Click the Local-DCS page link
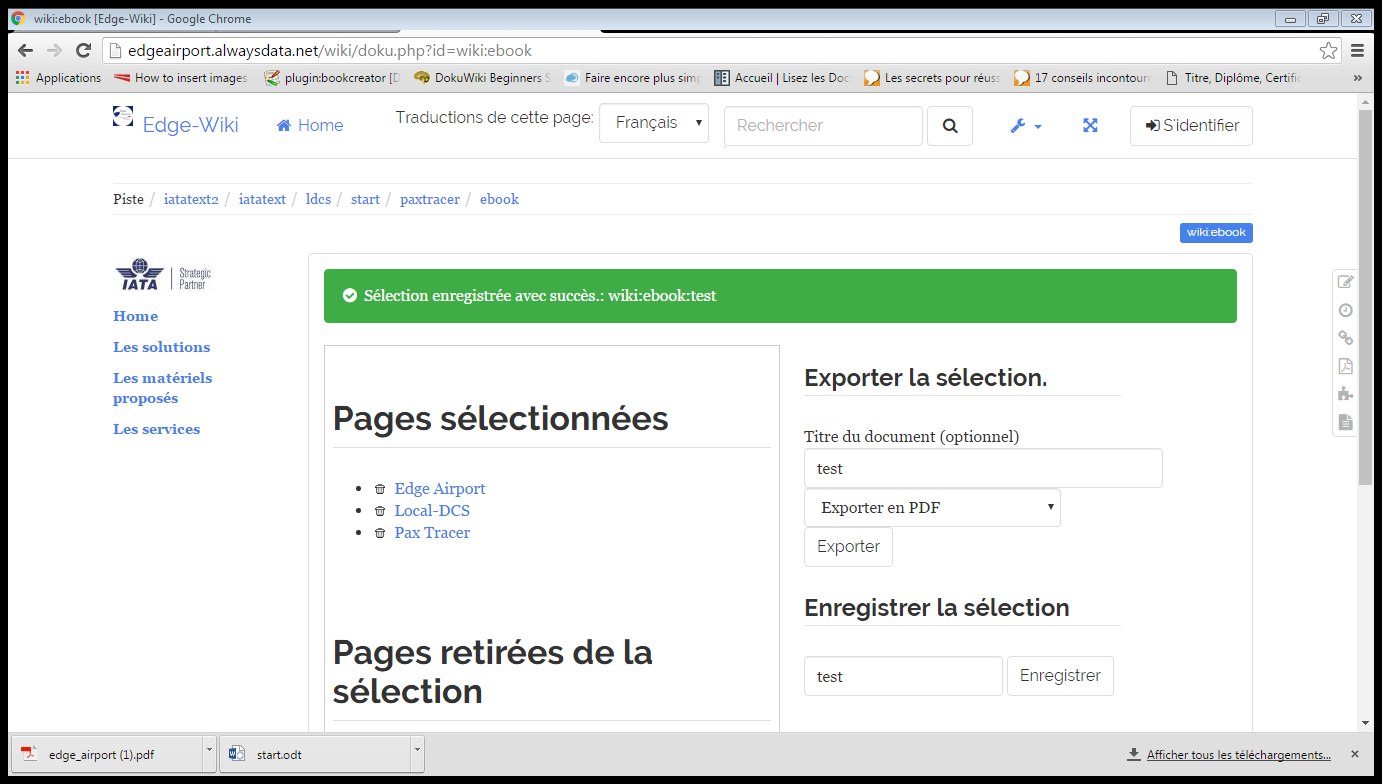The image size is (1382, 784). [x=432, y=511]
